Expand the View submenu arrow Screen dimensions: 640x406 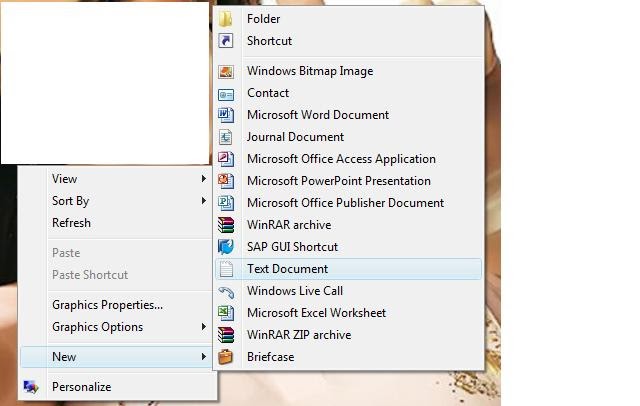pyautogui.click(x=203, y=179)
